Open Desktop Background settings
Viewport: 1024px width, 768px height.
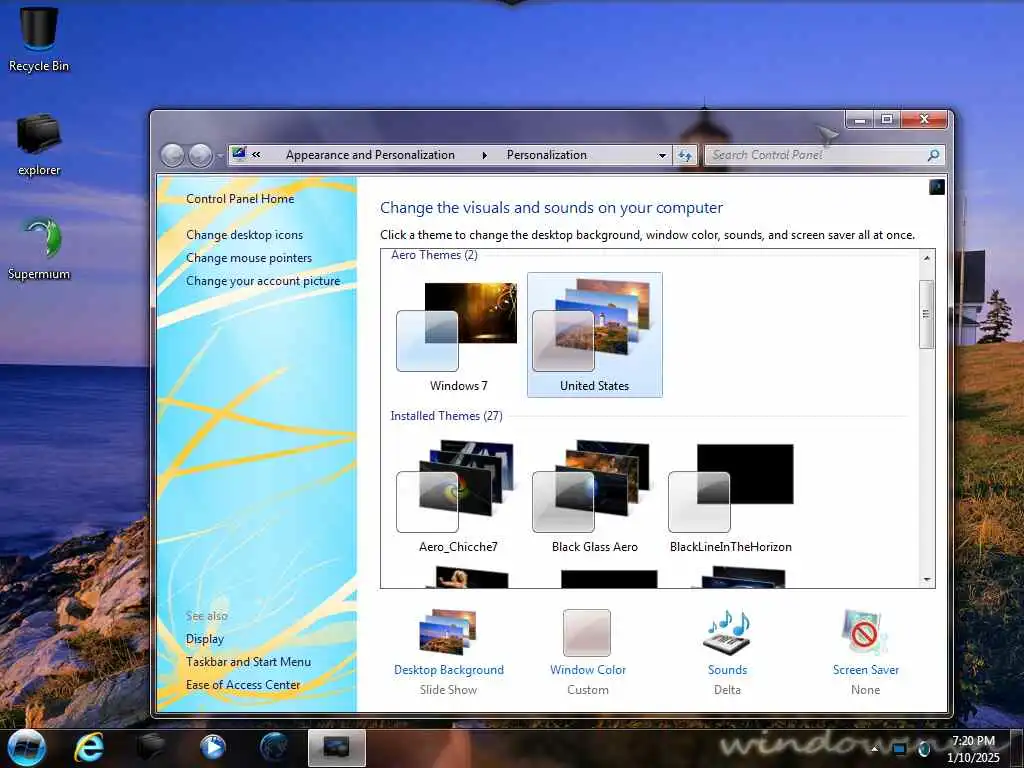coord(449,651)
